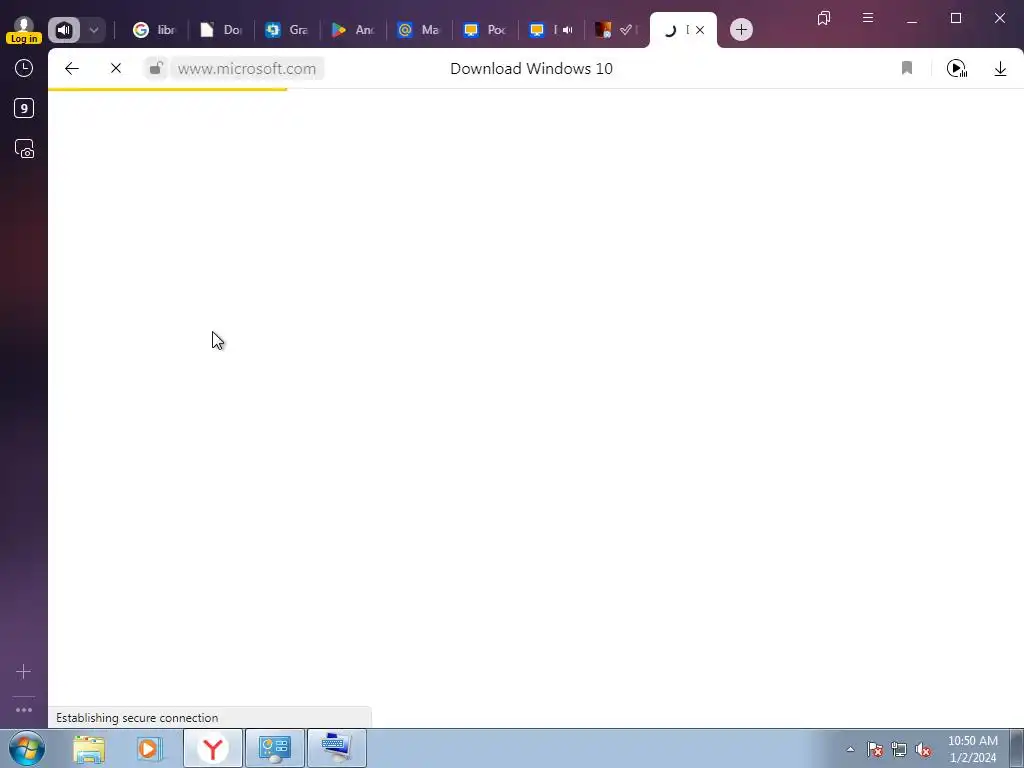Click the Log in profile icon
Screen dimensions: 1024x768
pyautogui.click(x=24, y=30)
